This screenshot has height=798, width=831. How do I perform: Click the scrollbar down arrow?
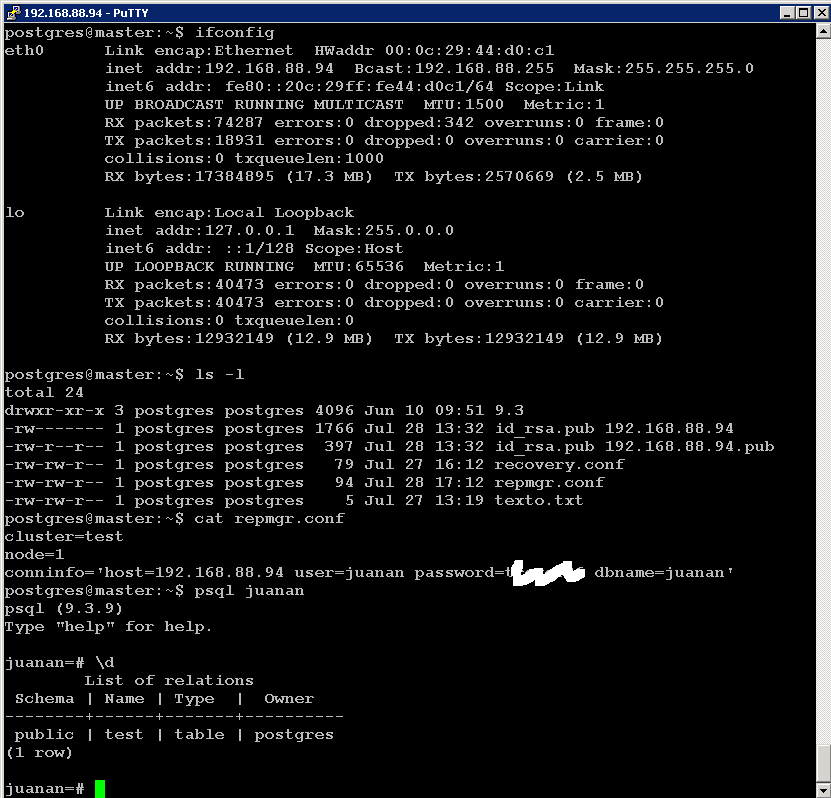pyautogui.click(x=822, y=788)
